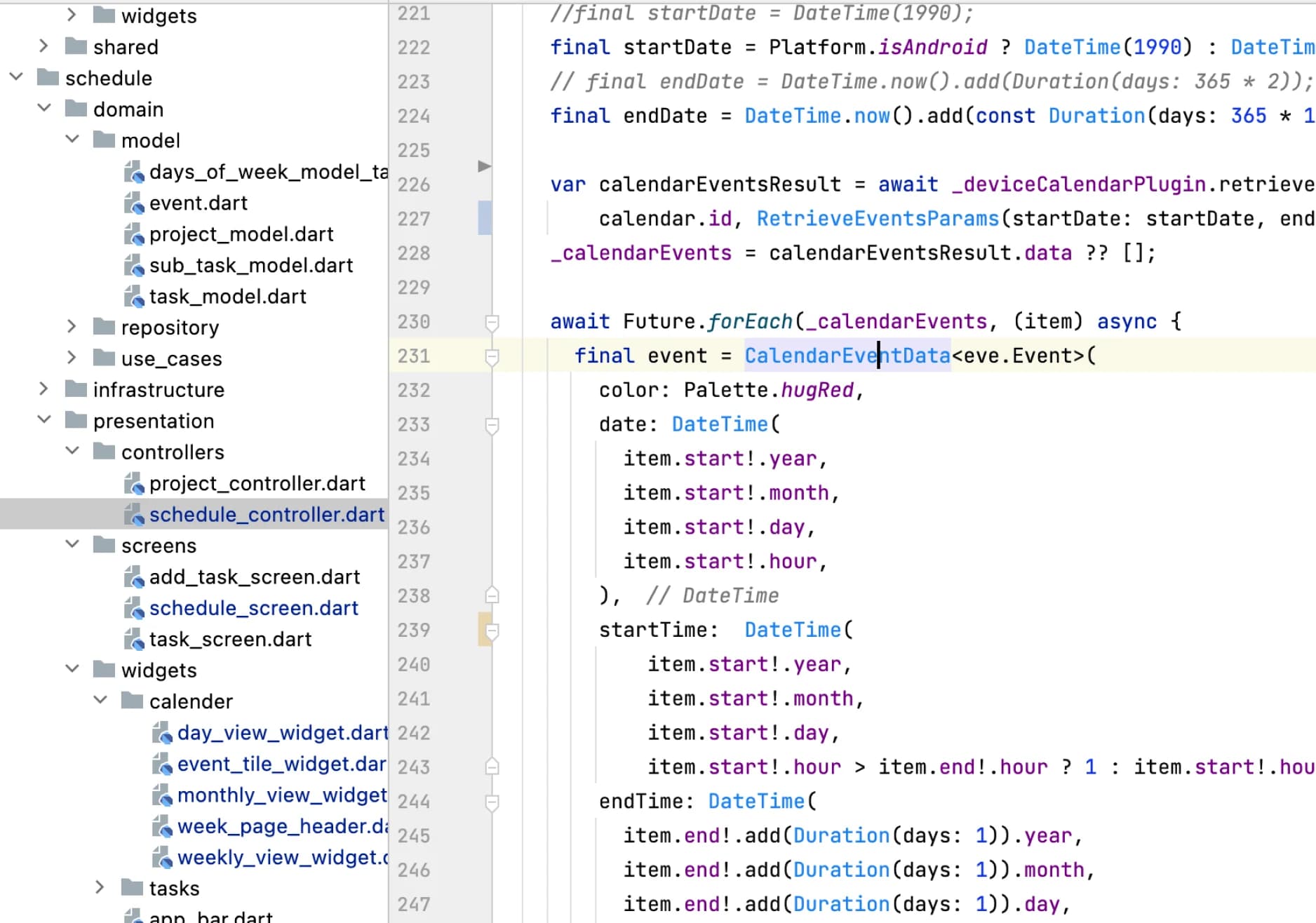Toggle code fold marker on line 230
The image size is (1316, 923).
tap(492, 322)
